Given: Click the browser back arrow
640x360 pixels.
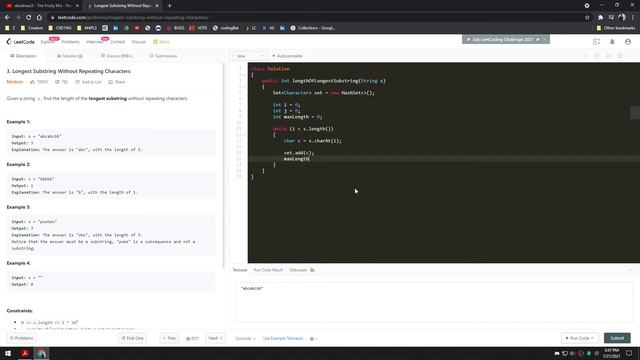Looking at the screenshot, I should pyautogui.click(x=7, y=18).
